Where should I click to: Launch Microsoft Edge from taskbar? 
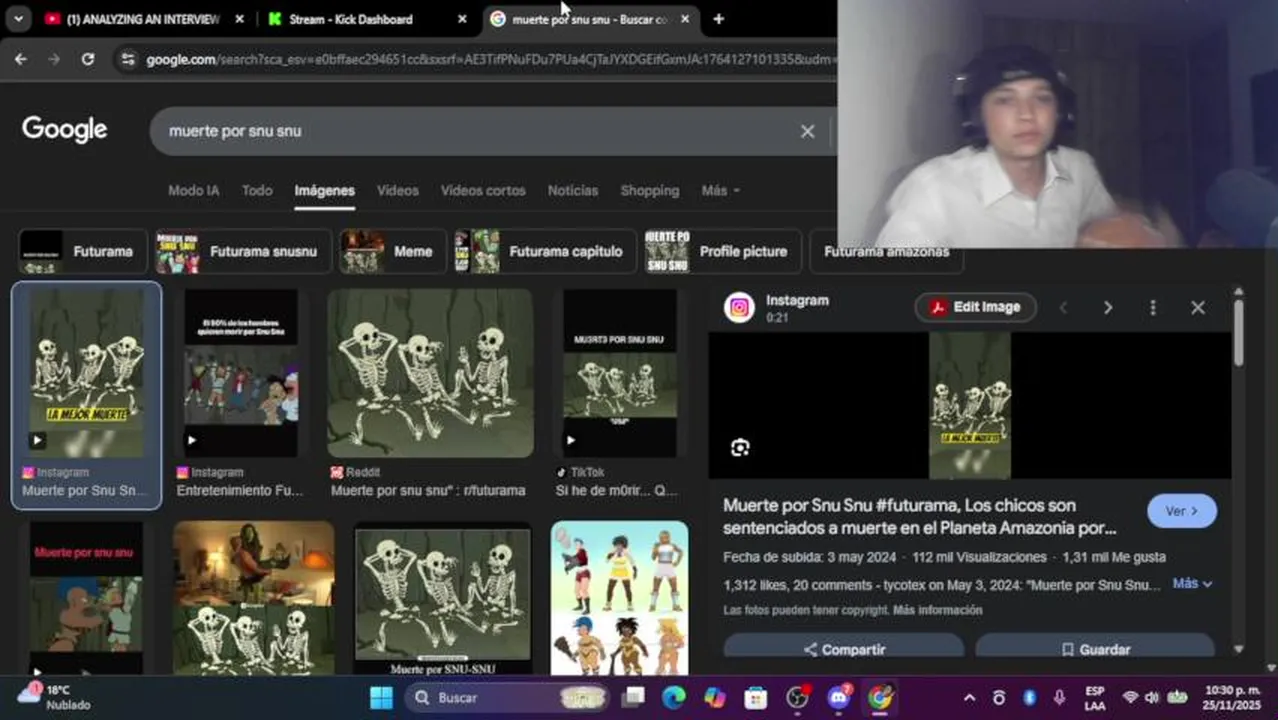(x=674, y=697)
